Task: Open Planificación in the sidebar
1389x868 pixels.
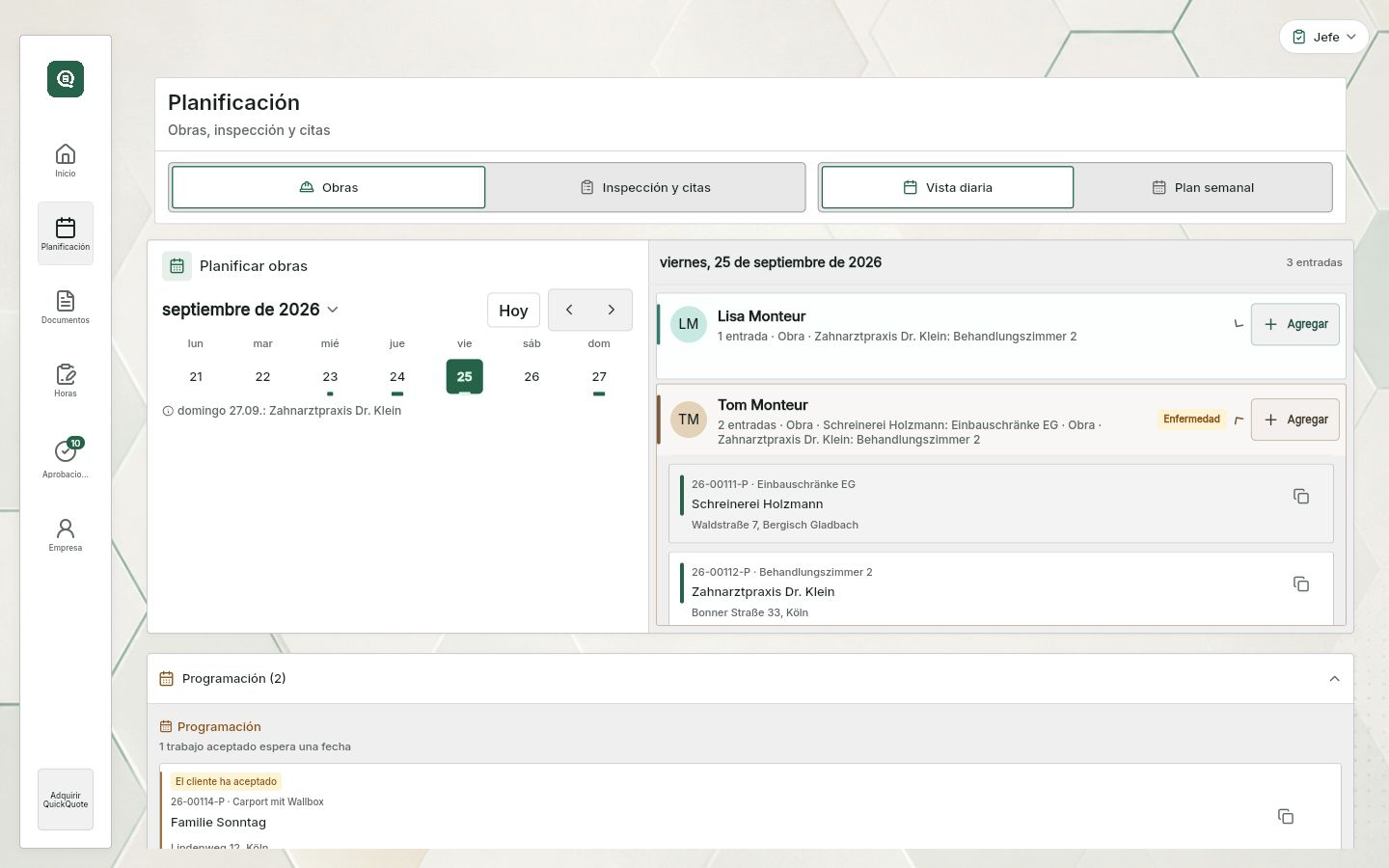Action: (66, 233)
